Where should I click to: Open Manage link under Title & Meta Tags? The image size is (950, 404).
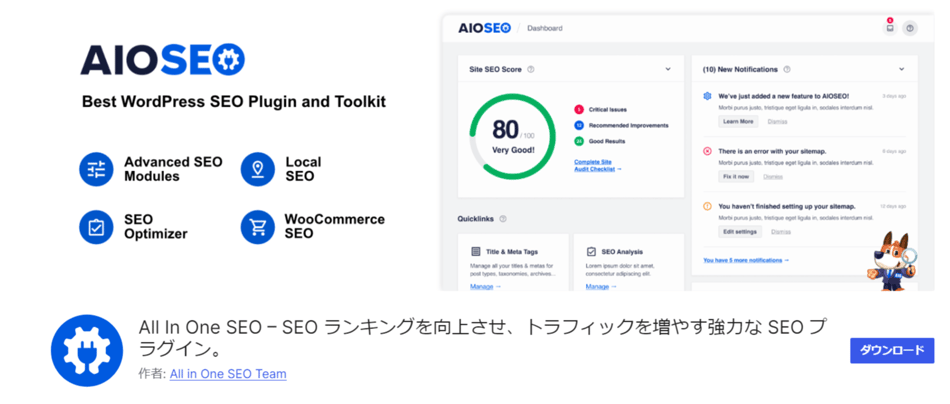pyautogui.click(x=485, y=286)
